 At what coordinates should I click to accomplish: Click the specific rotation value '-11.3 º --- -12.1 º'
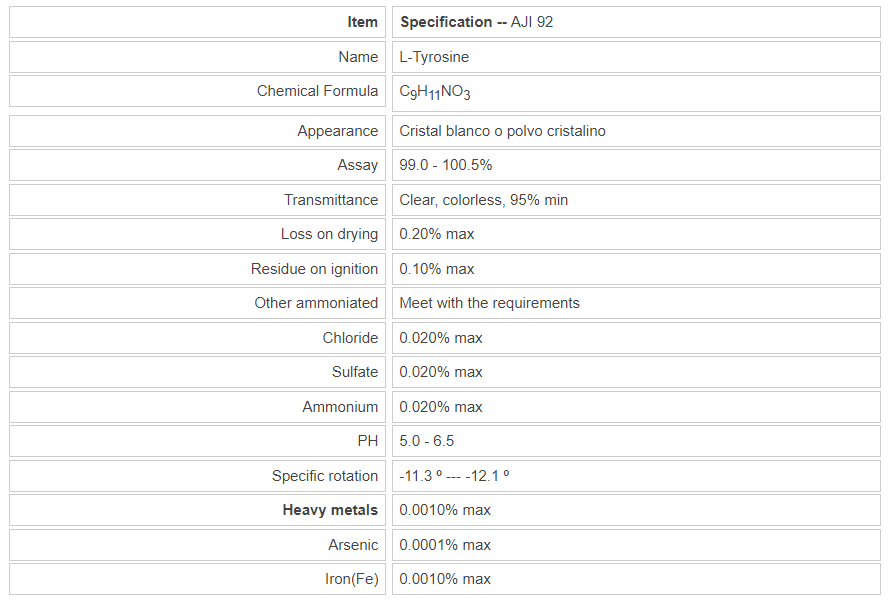(x=454, y=476)
